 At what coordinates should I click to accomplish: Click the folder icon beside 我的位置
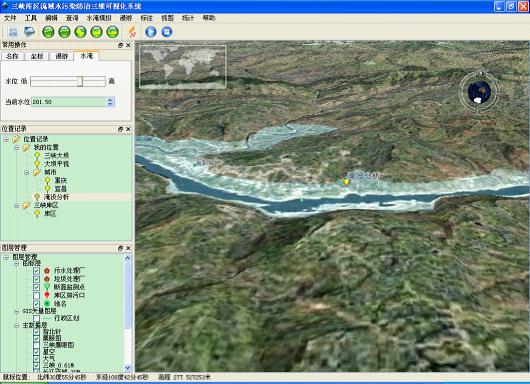[26, 147]
